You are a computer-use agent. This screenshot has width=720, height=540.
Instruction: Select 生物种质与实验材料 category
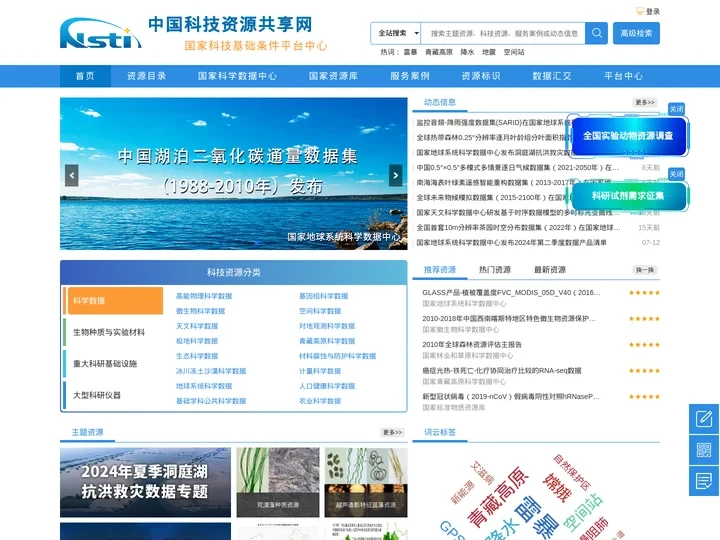pyautogui.click(x=109, y=332)
